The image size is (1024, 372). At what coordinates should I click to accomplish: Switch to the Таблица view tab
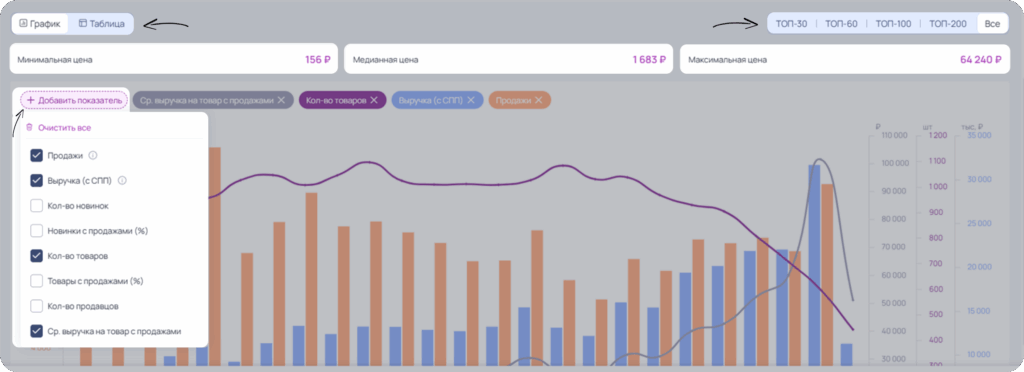[101, 23]
